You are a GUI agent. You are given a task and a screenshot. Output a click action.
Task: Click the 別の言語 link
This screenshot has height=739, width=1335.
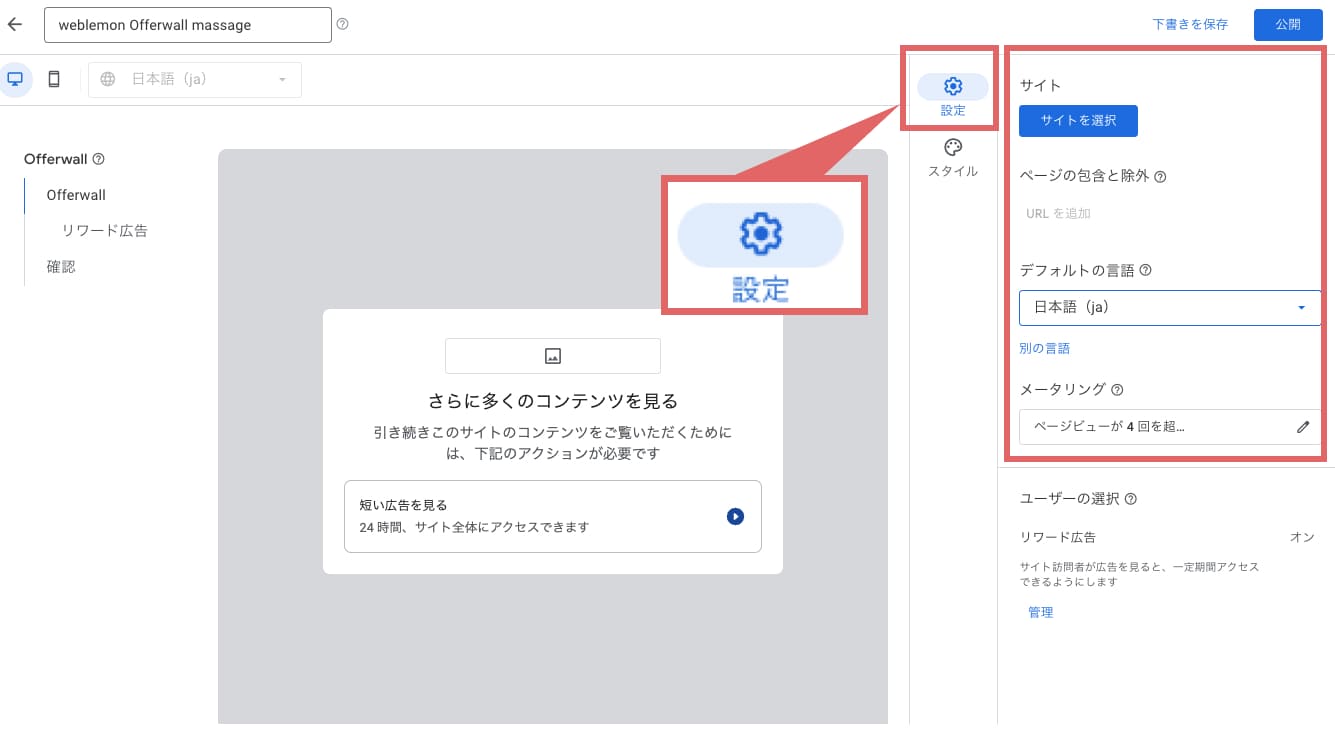(x=1043, y=348)
